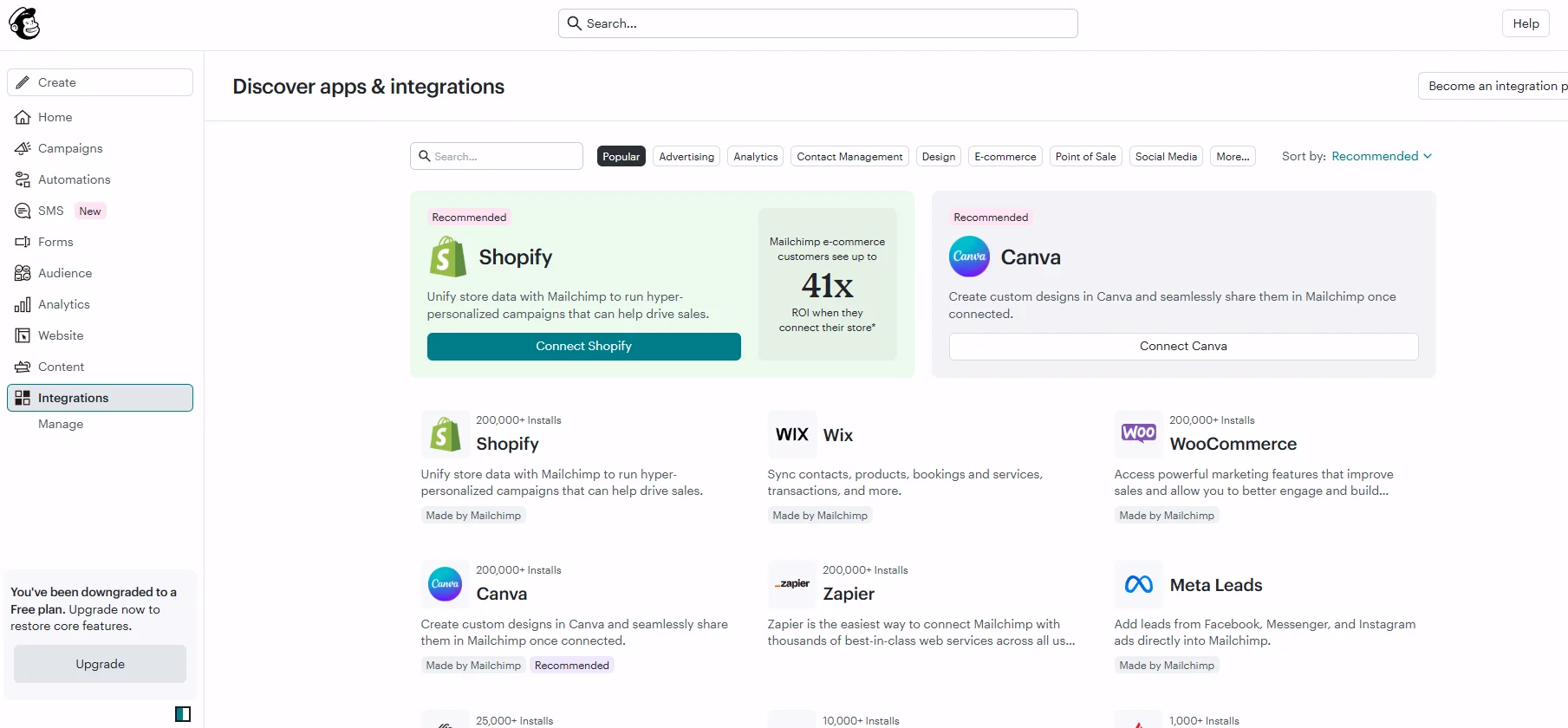Screen dimensions: 1568x728
Task: Click the pencil icon beside Create
Action: pyautogui.click(x=23, y=82)
